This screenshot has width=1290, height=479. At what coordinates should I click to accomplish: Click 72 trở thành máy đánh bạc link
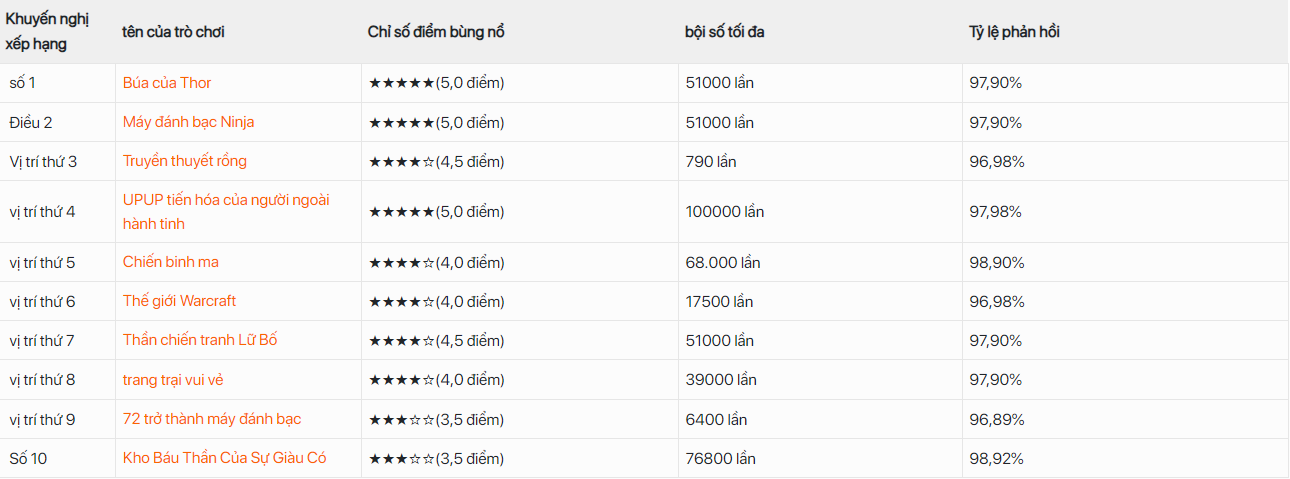pyautogui.click(x=212, y=419)
